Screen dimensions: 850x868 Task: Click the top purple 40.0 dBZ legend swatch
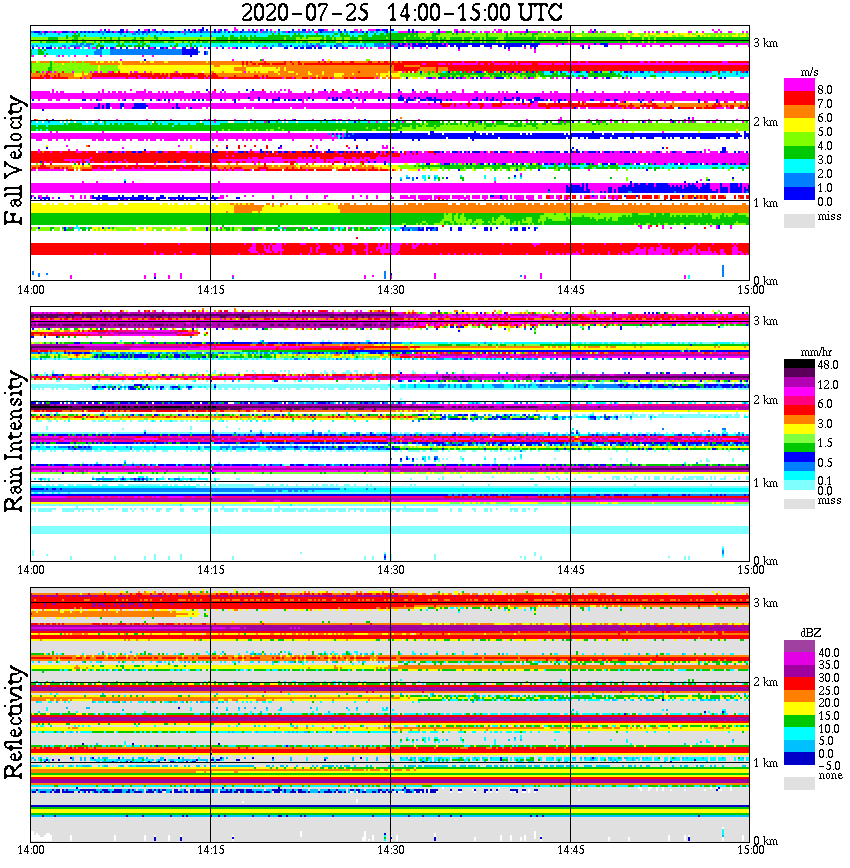799,647
